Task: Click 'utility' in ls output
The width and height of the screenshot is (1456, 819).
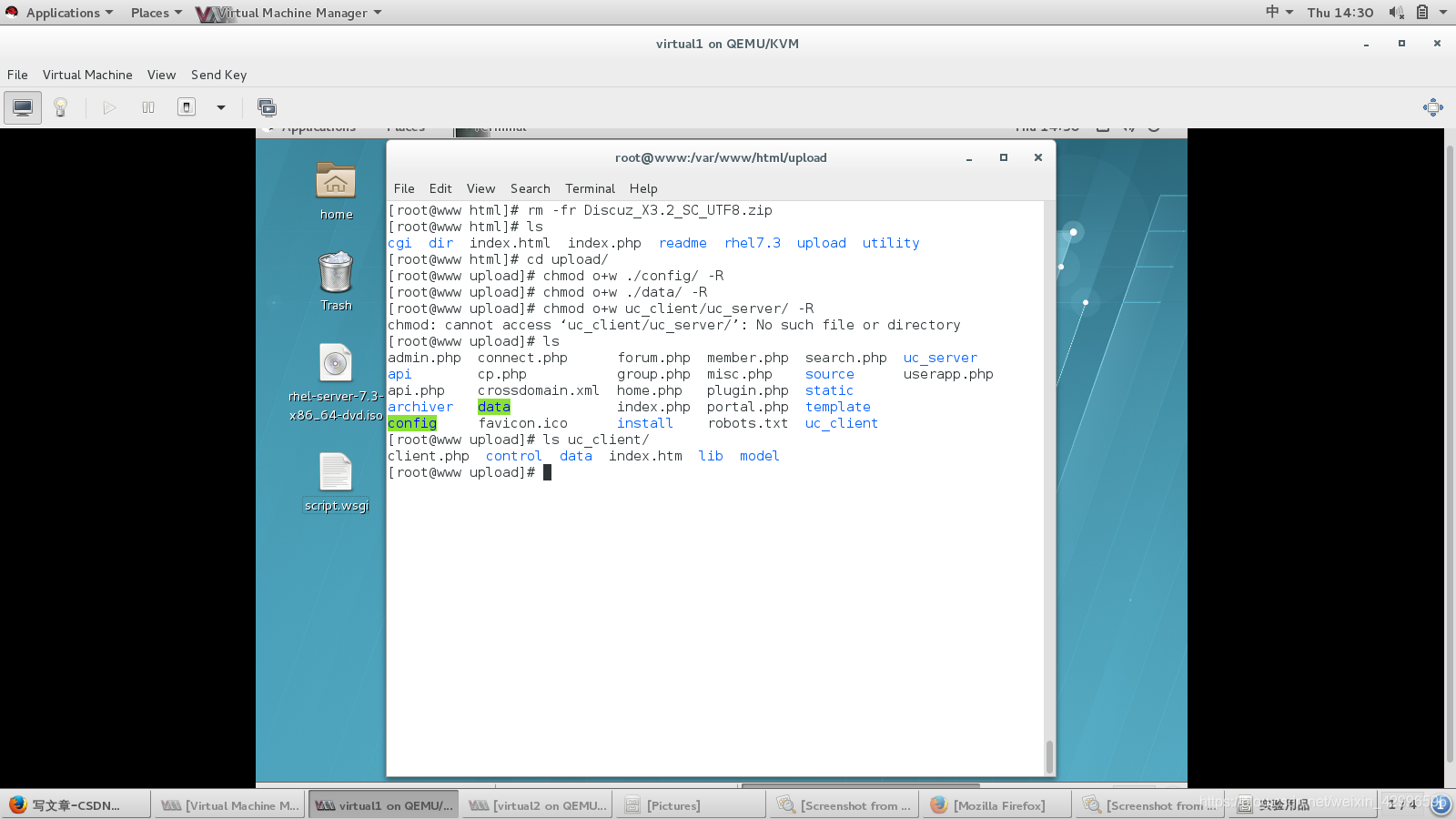Action: (891, 243)
